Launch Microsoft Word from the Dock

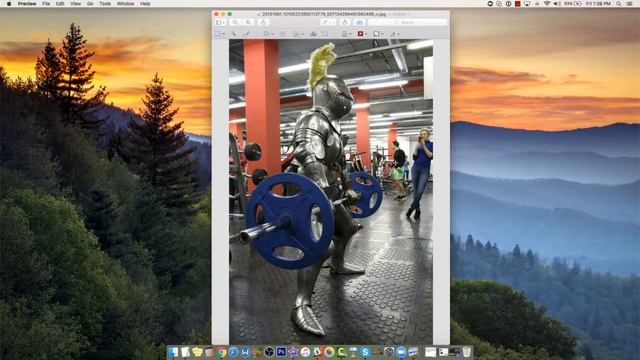(245, 352)
